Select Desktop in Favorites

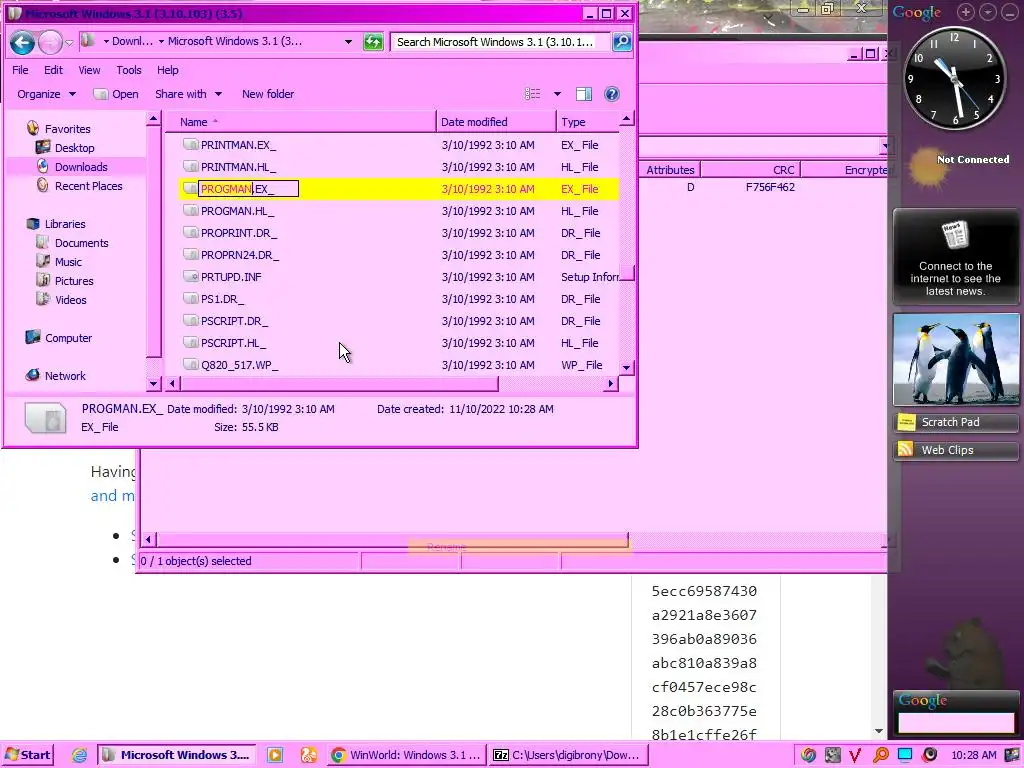[74, 148]
